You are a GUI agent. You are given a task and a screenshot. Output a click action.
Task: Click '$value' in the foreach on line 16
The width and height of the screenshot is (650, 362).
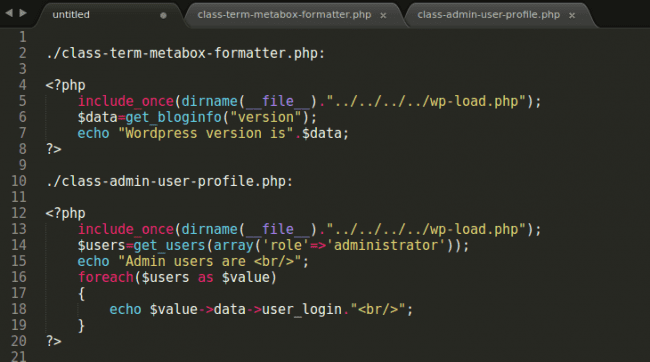(x=246, y=277)
